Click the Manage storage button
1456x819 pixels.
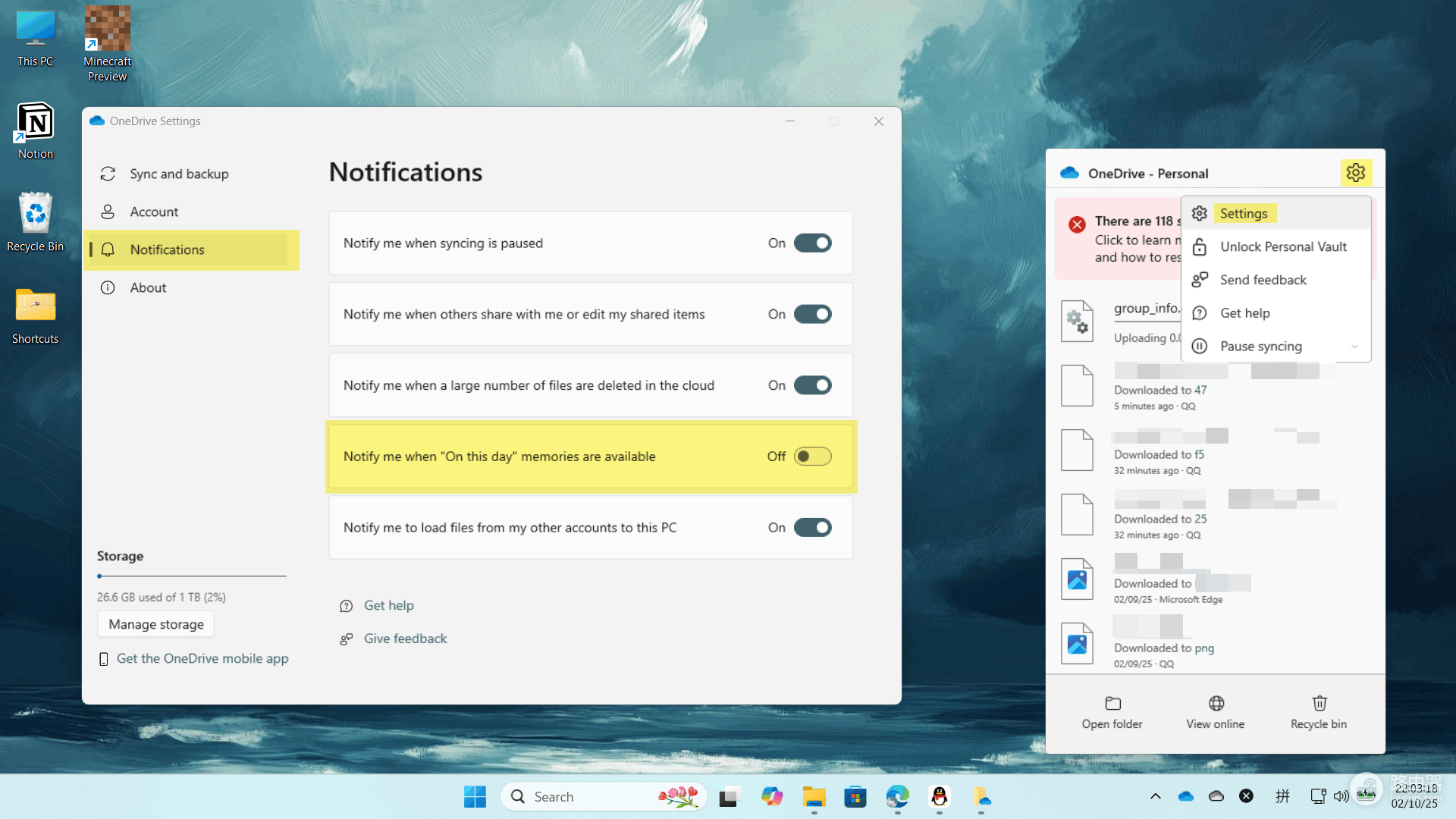click(x=155, y=624)
